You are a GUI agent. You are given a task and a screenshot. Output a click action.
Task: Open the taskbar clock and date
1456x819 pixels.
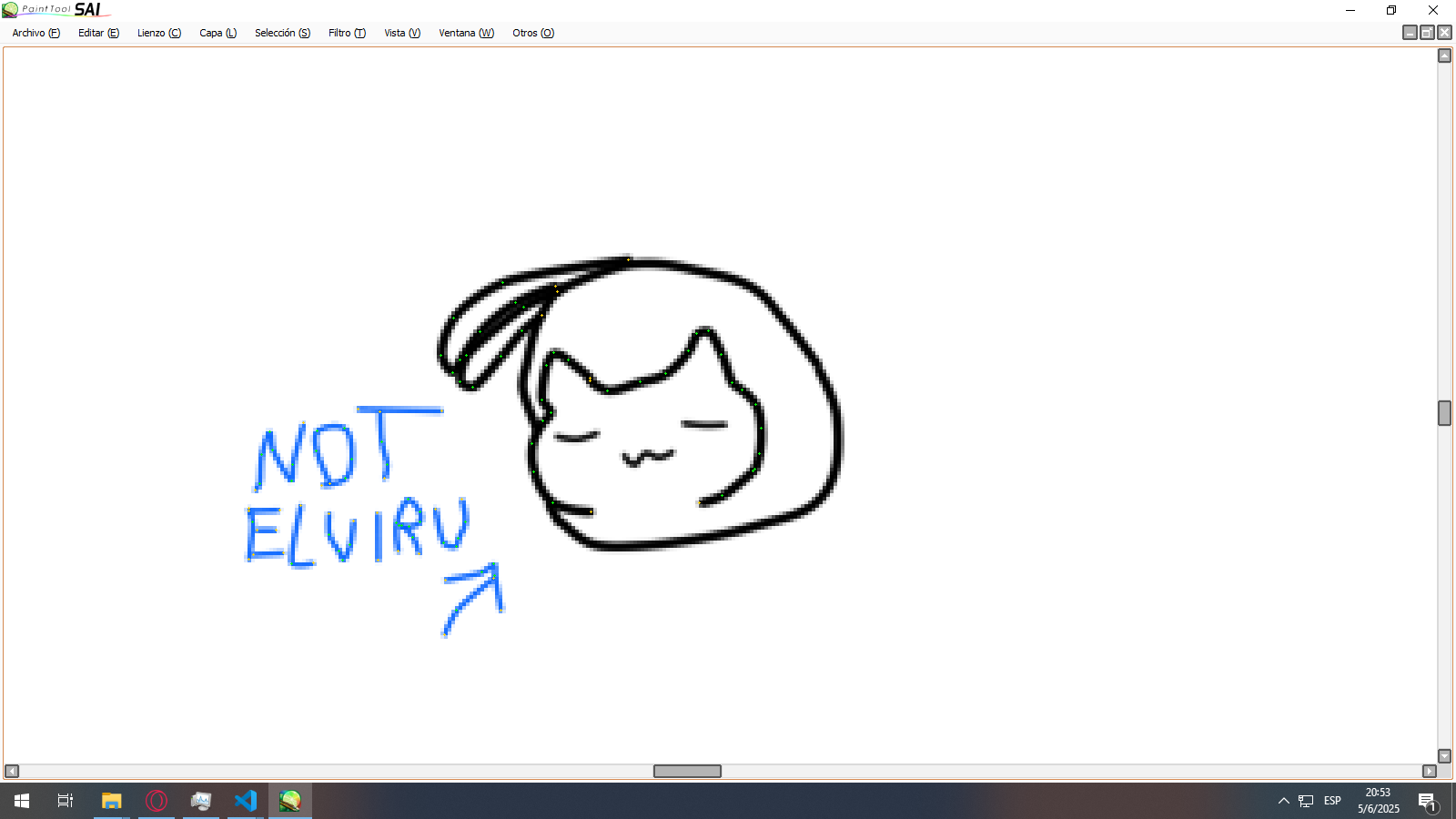tap(1379, 801)
